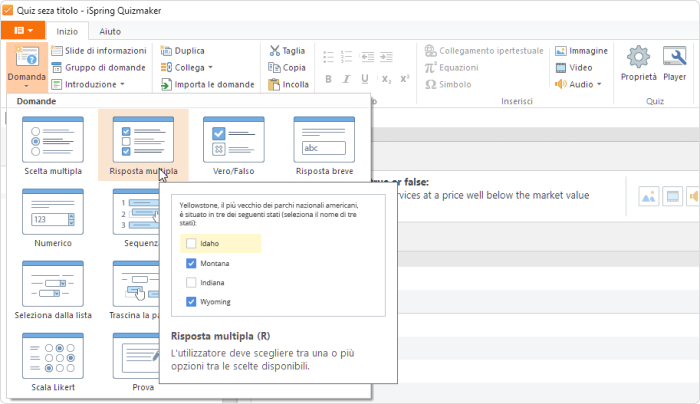This screenshot has width=700, height=404.
Task: Choose Prova essay question type
Action: tap(136, 362)
